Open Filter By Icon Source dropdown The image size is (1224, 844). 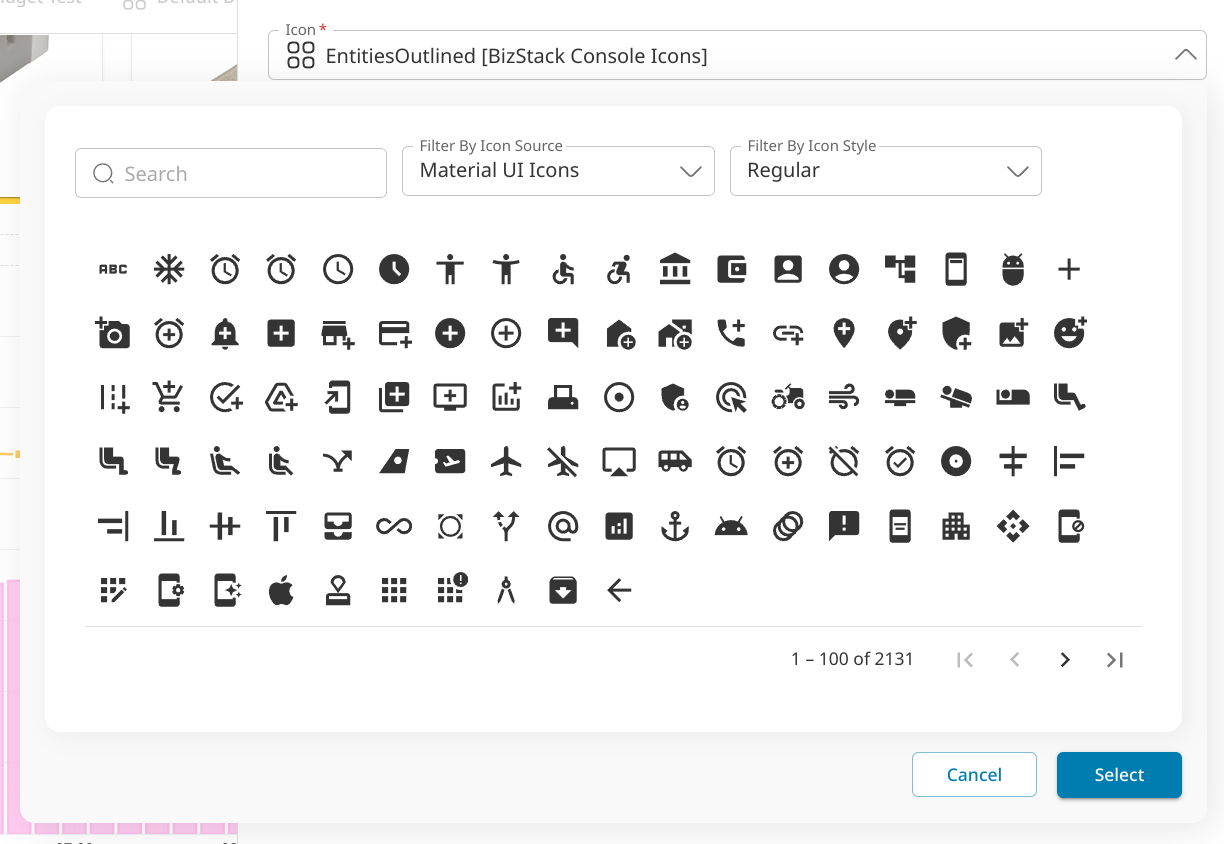(x=558, y=171)
